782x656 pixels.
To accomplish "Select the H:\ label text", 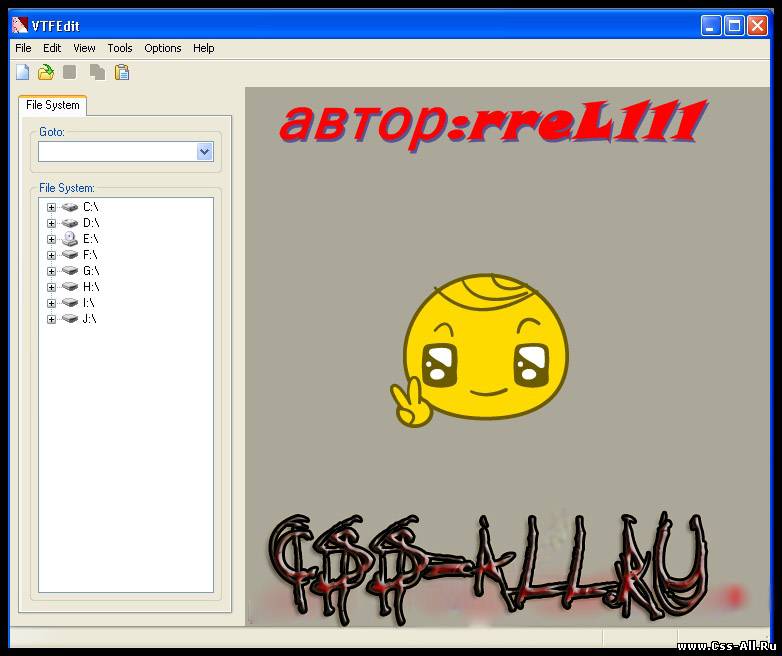I will pyautogui.click(x=91, y=286).
